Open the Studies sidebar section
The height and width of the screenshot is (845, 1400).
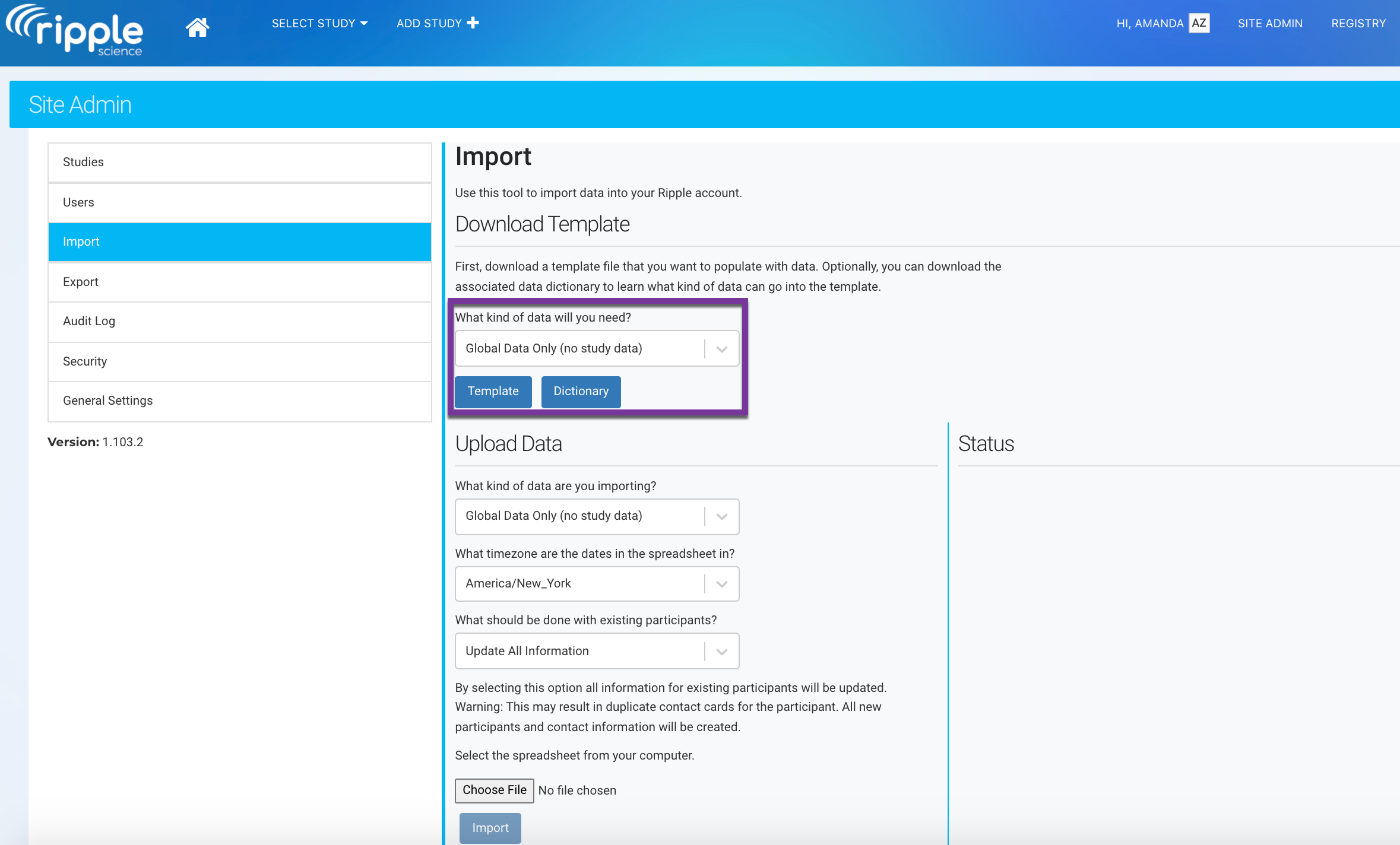(x=239, y=162)
